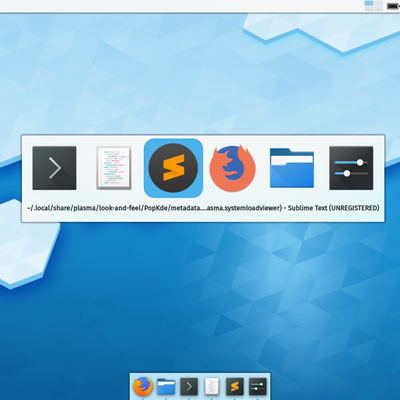The image size is (400, 400).
Task: Pick the blue file manager folder in the switcher
Action: click(292, 168)
